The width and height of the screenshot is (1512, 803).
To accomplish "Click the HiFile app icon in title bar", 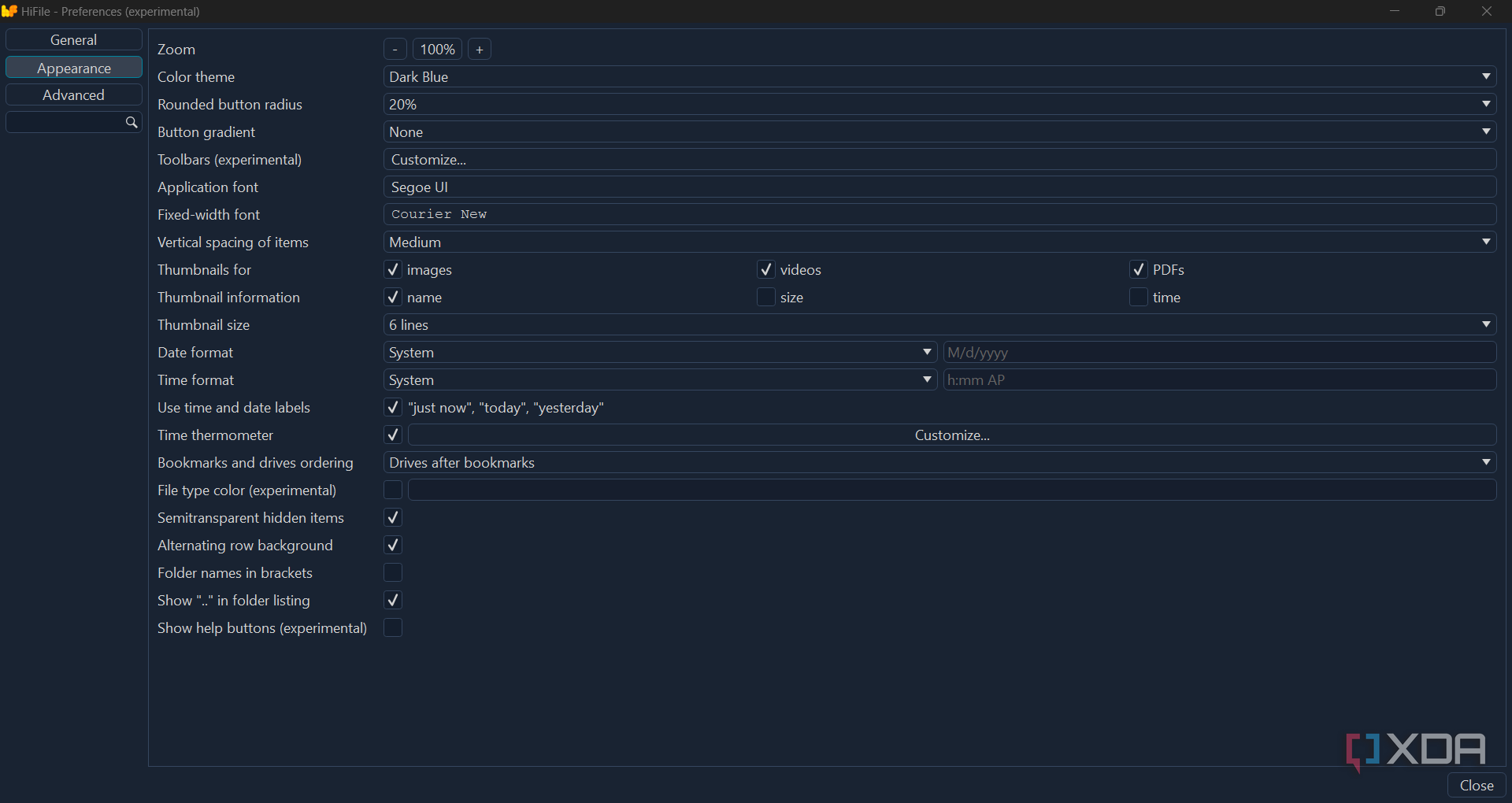I will [9, 11].
